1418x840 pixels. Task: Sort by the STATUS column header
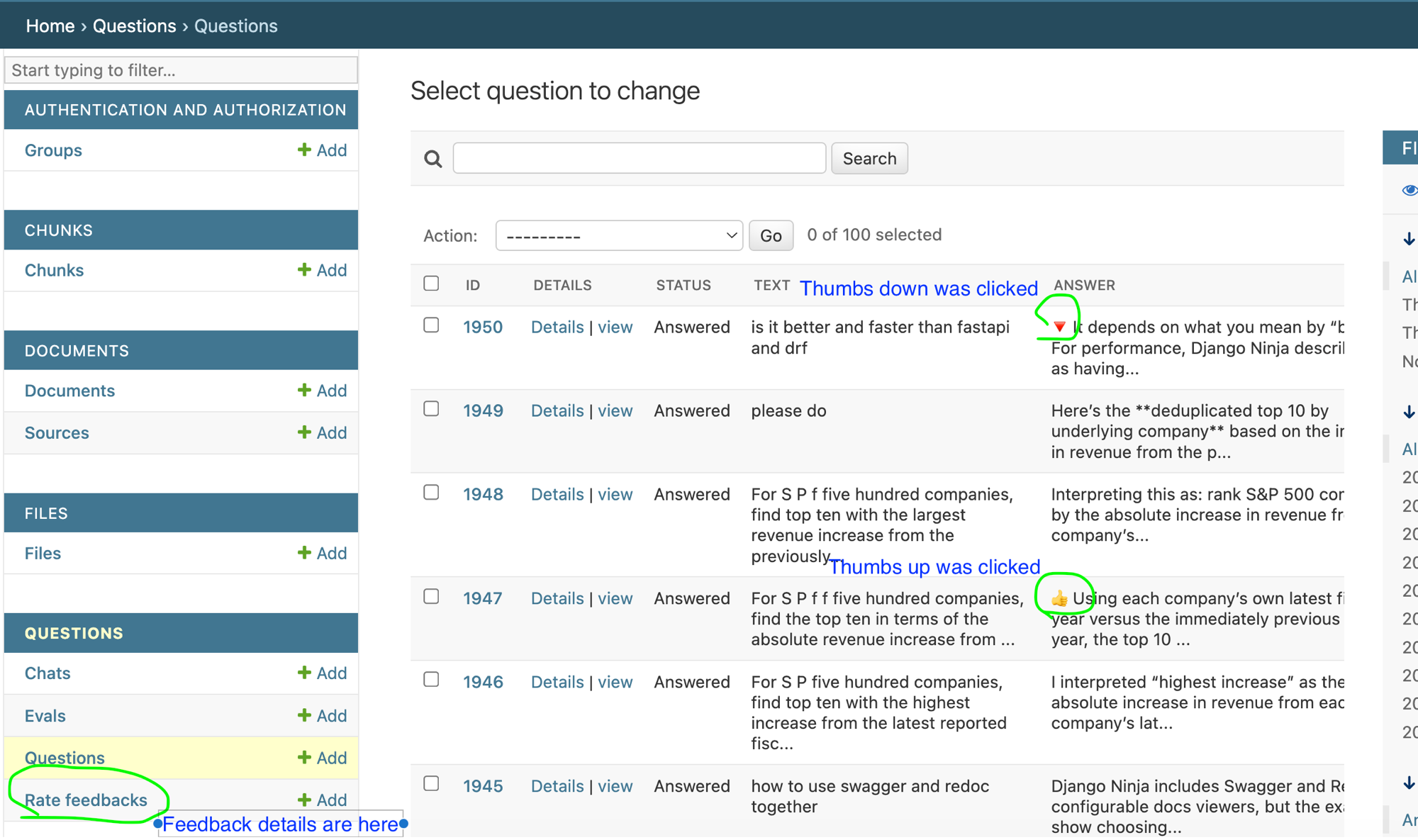pos(683,285)
